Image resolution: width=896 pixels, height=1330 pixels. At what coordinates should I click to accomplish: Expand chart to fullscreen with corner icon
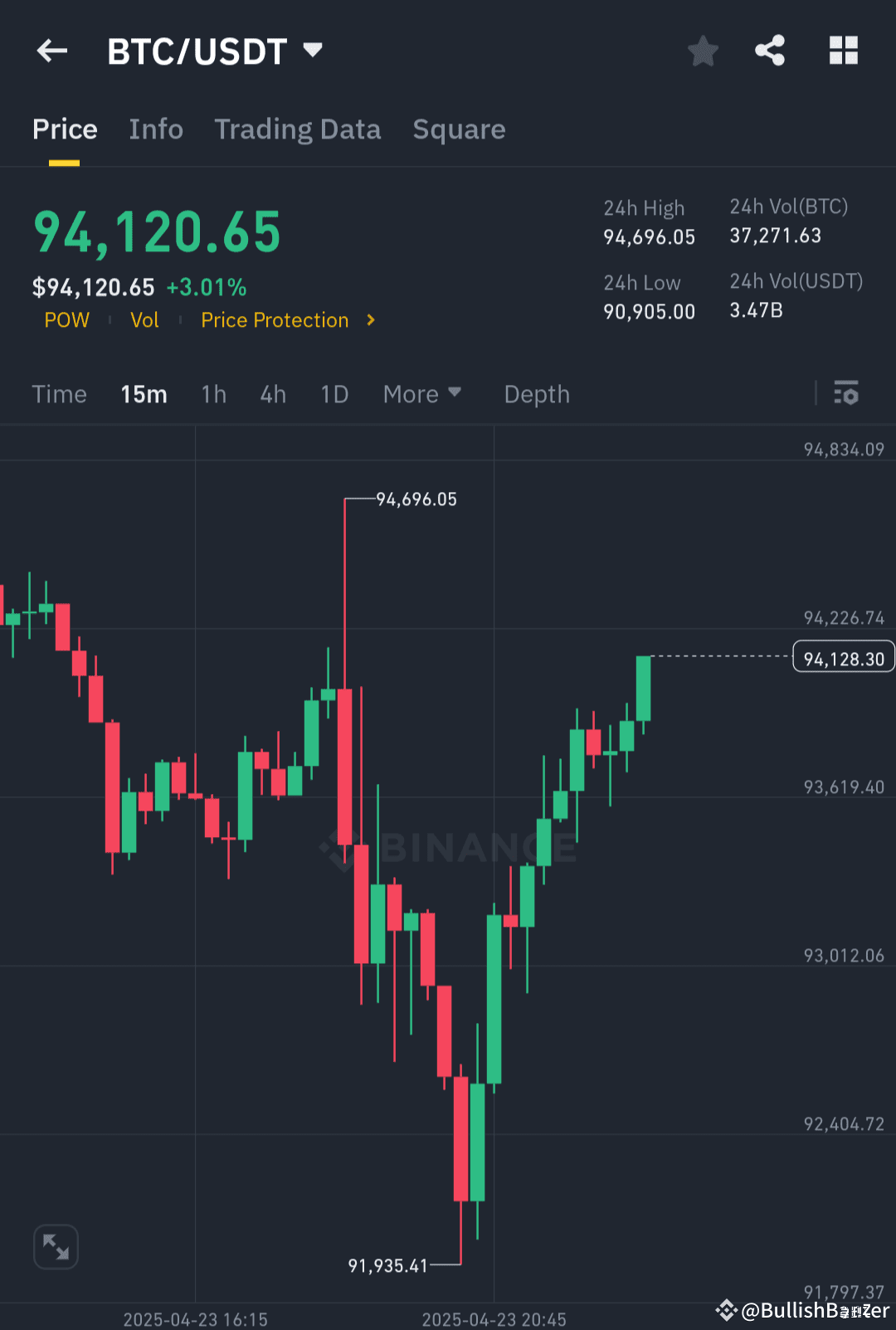click(x=56, y=1246)
